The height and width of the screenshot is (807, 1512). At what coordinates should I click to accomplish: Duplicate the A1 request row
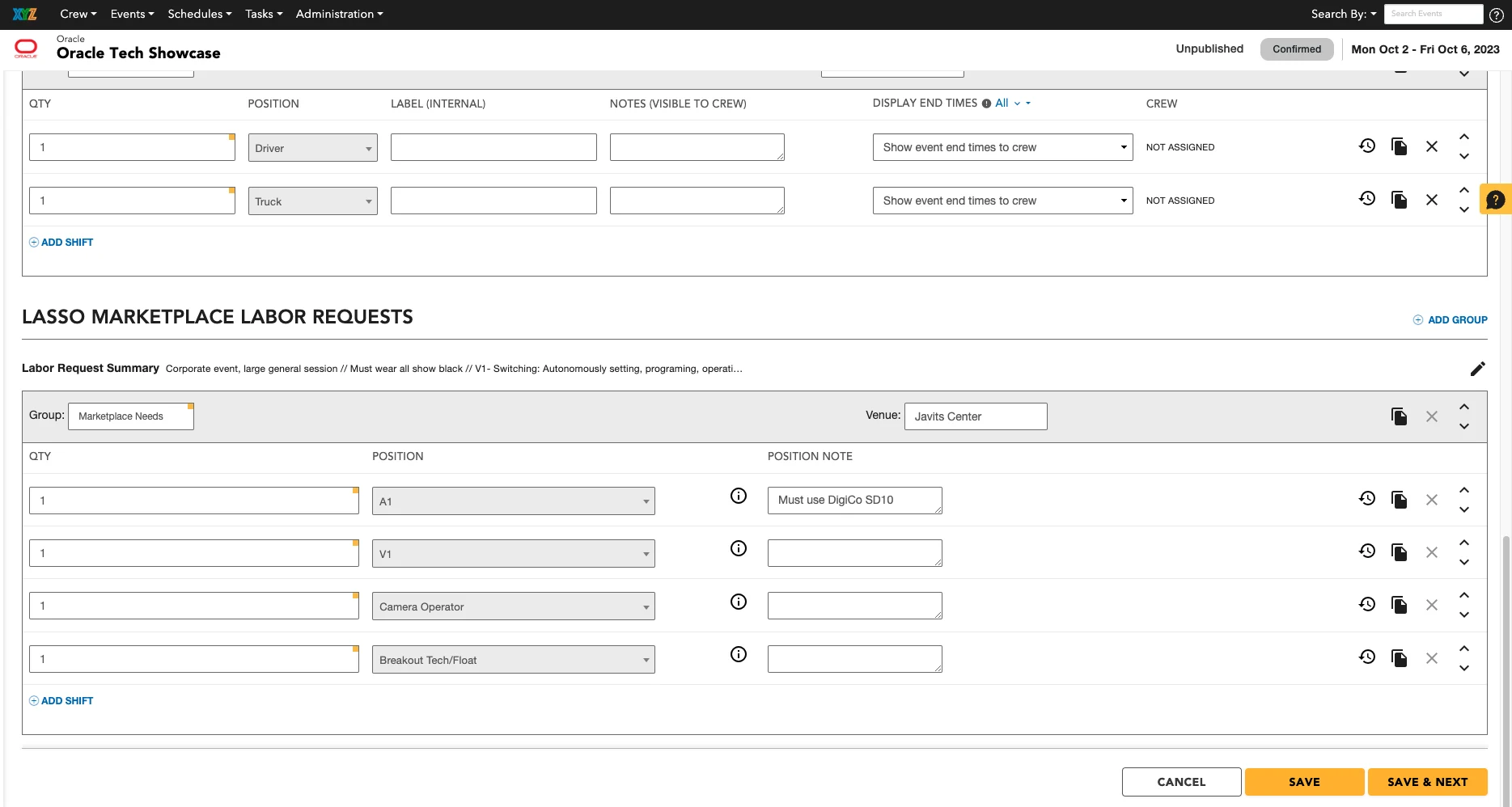pyautogui.click(x=1399, y=500)
